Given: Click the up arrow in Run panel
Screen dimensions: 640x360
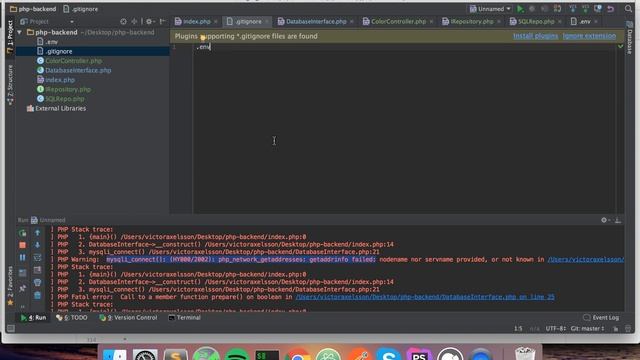Looking at the screenshot, I should click(x=37, y=233).
